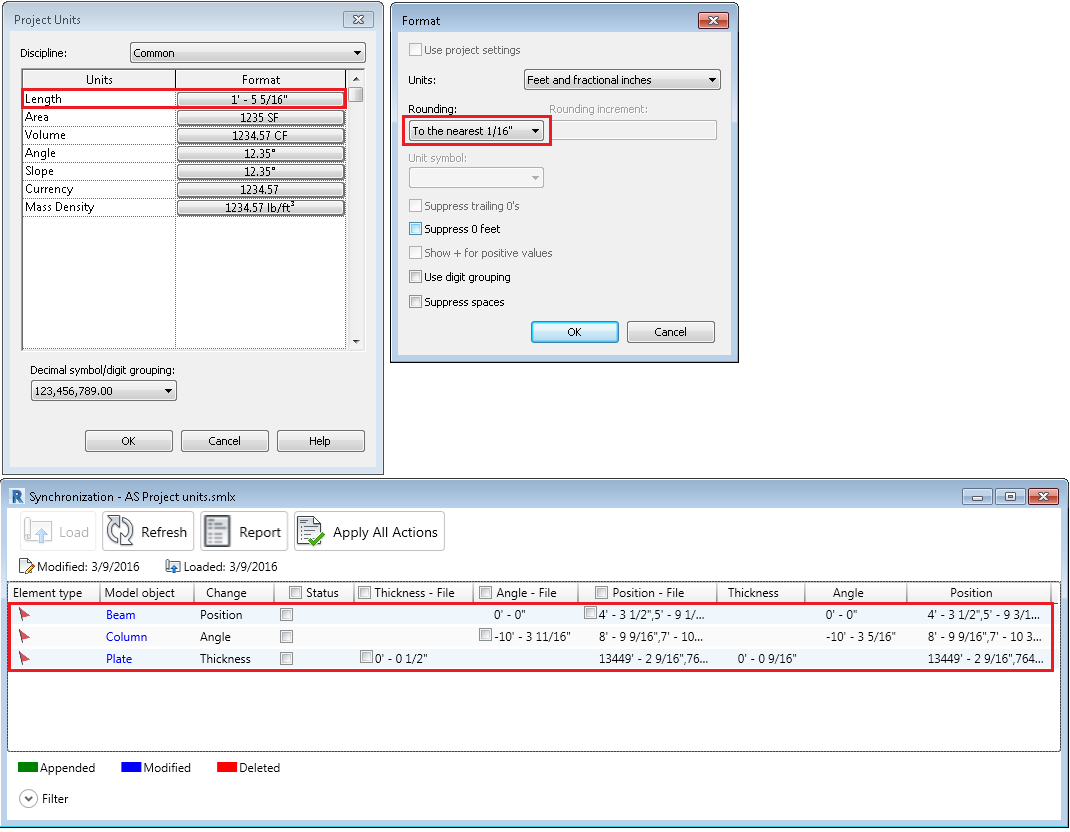Click the Loaded date icon
This screenshot has height=832, width=1070.
click(173, 566)
